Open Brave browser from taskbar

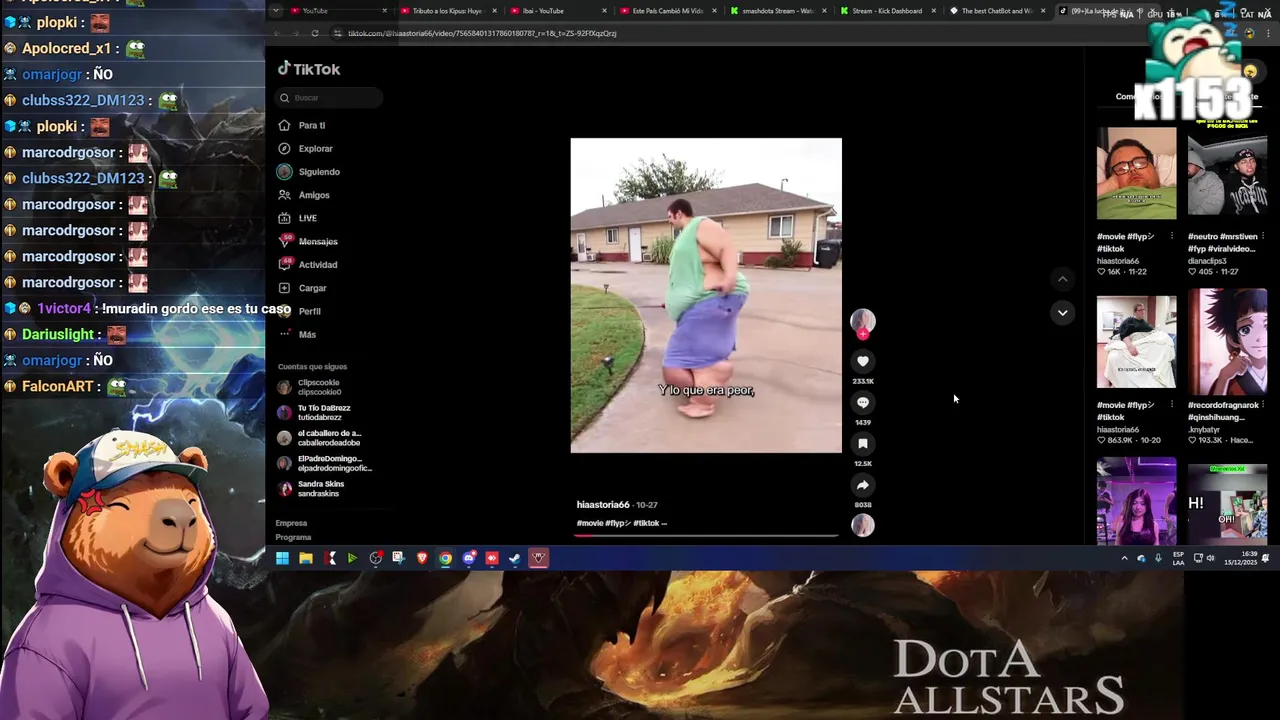pyautogui.click(x=422, y=558)
